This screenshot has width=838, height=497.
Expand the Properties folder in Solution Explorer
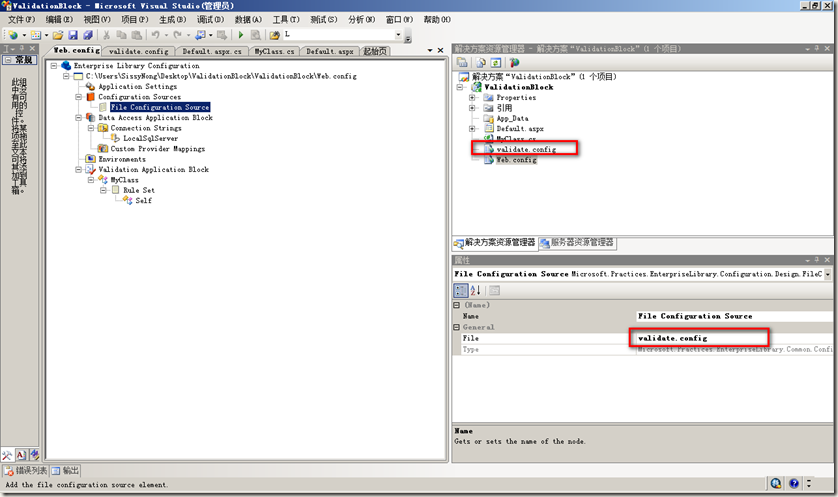[472, 98]
